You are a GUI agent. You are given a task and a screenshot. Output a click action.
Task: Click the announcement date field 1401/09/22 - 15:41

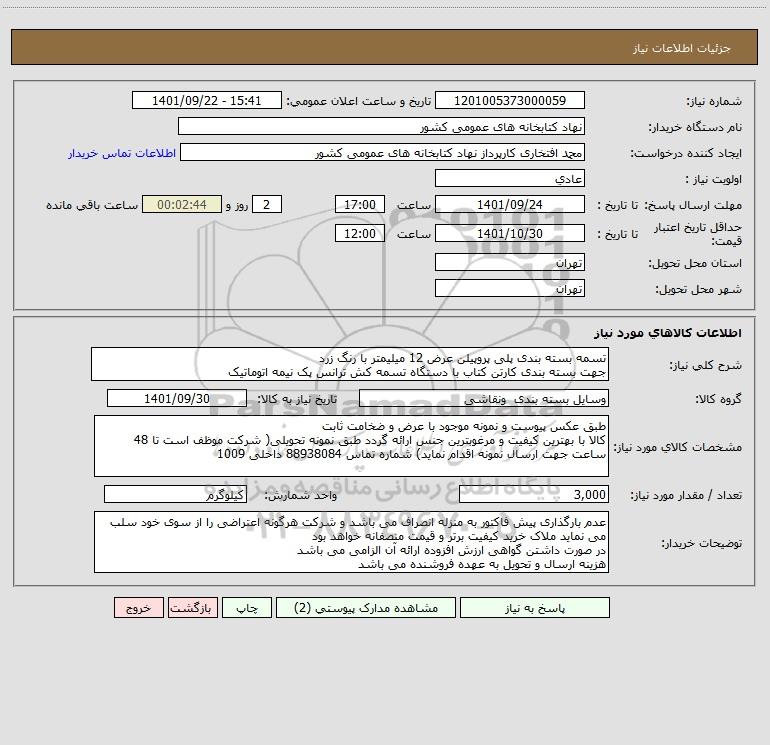point(207,100)
